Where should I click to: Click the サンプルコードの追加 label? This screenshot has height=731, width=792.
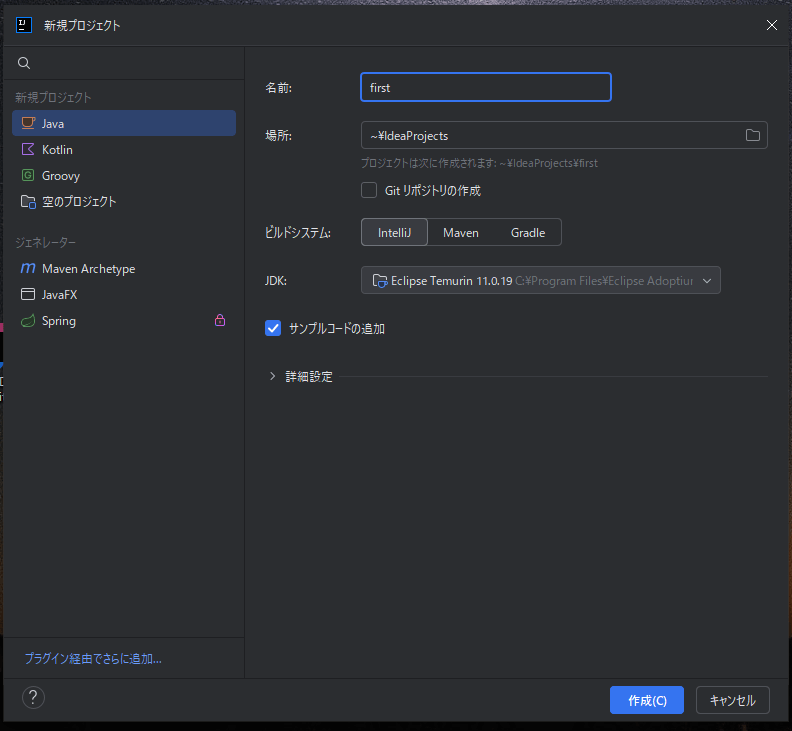pyautogui.click(x=337, y=328)
